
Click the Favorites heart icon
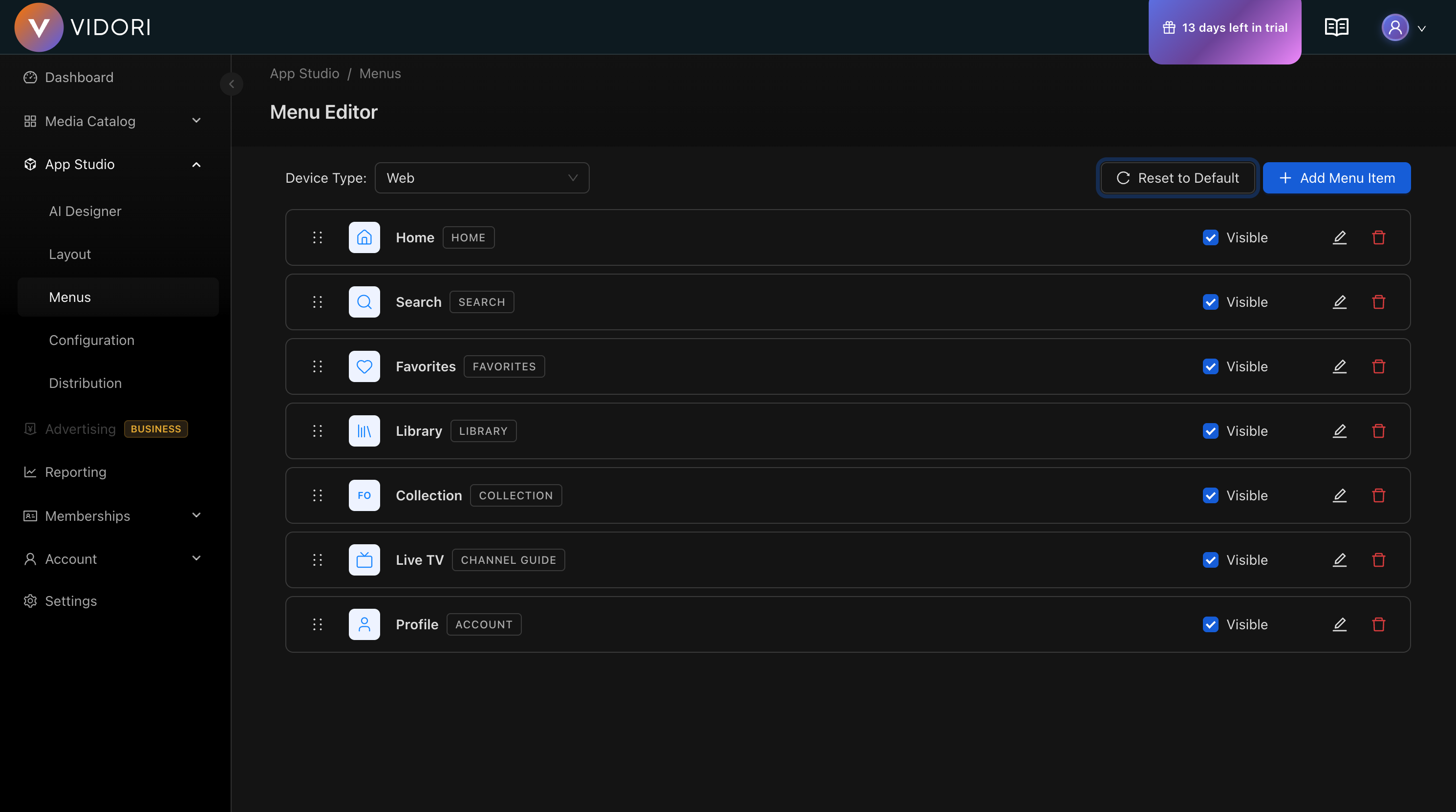click(364, 366)
